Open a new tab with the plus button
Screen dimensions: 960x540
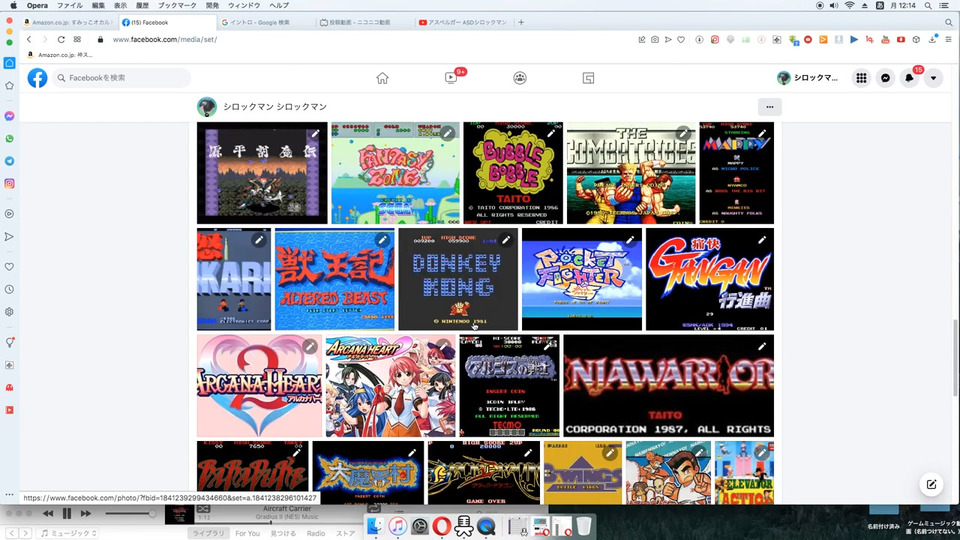tap(521, 22)
